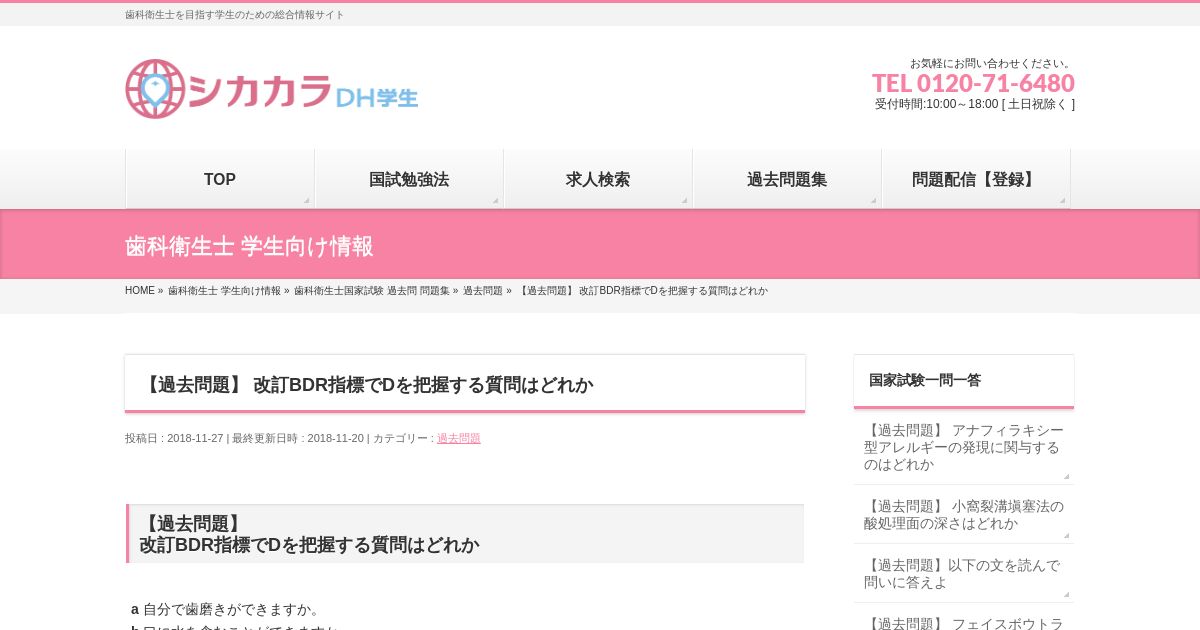Click the シカカラ DH学生 site logo

coord(271,89)
